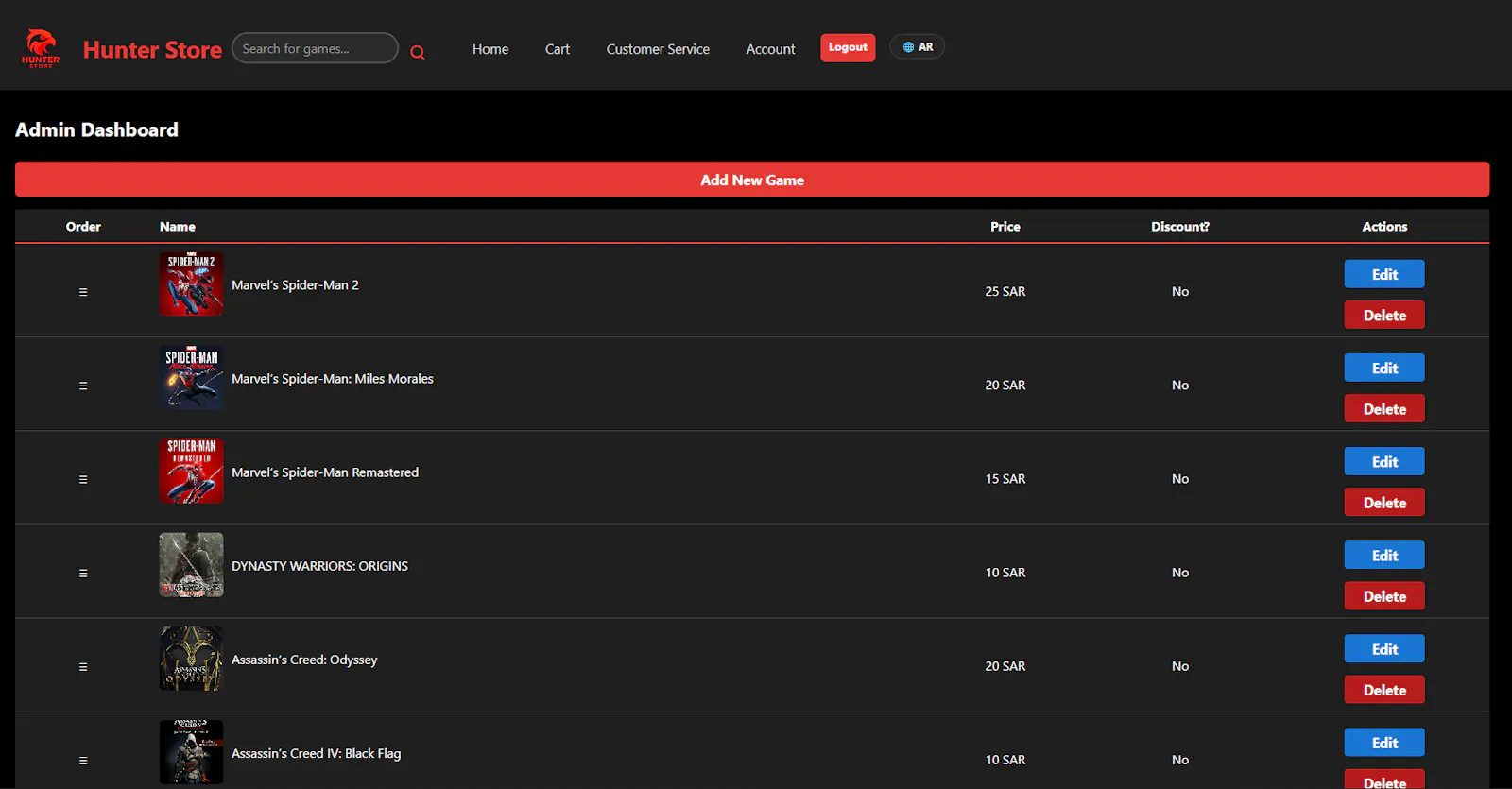Edit DYNASTY WARRIORS: ORIGINS
This screenshot has width=1512, height=789.
(1384, 555)
